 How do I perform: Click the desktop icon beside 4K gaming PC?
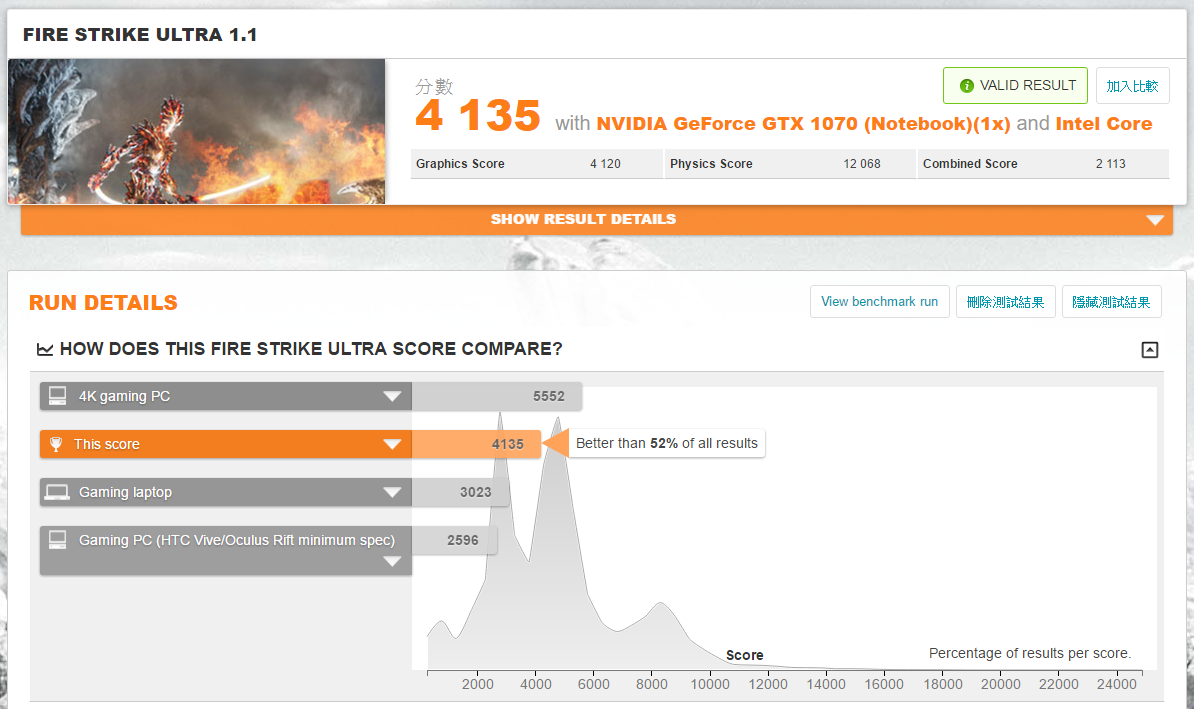click(57, 396)
